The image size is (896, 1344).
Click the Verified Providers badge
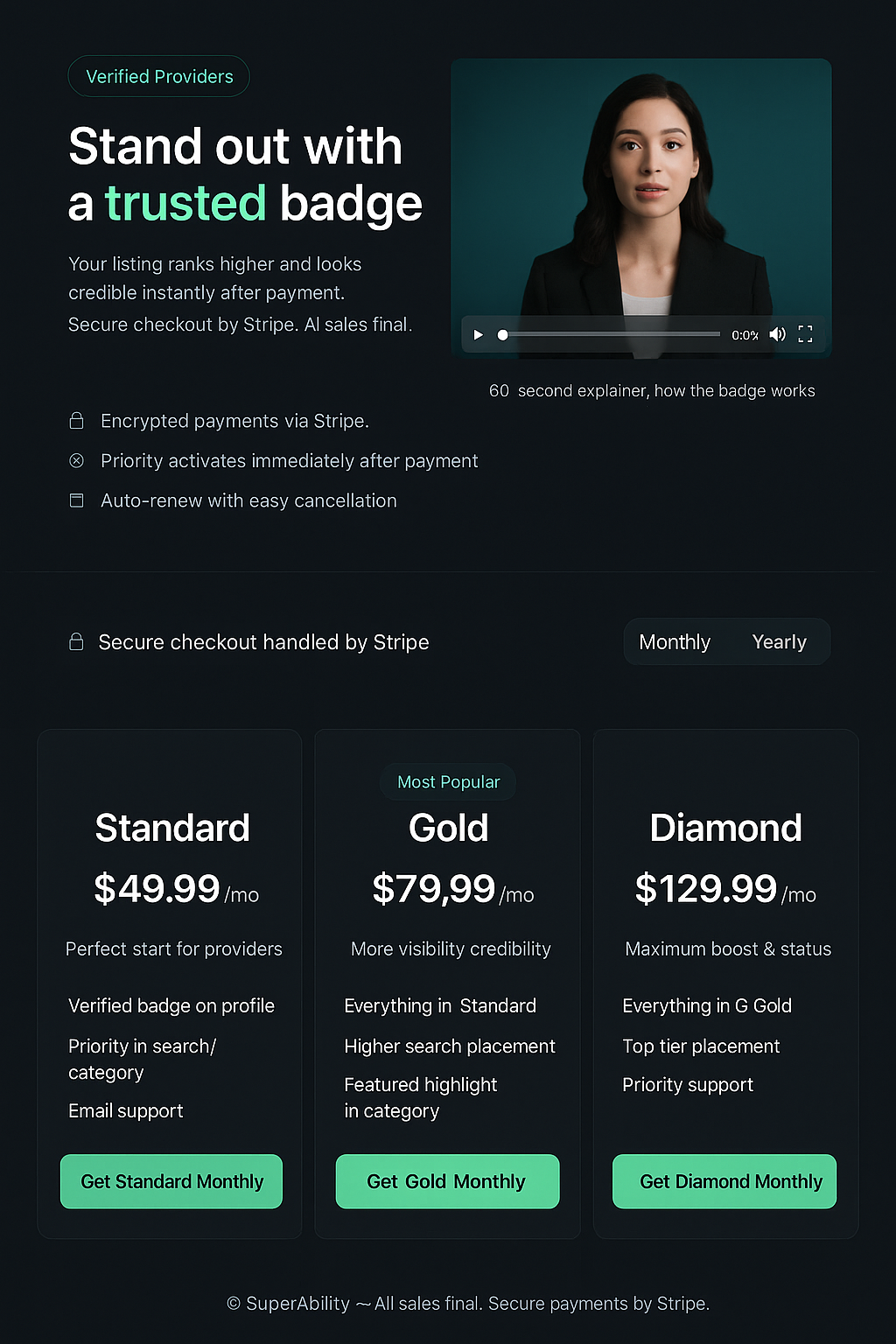coord(159,77)
